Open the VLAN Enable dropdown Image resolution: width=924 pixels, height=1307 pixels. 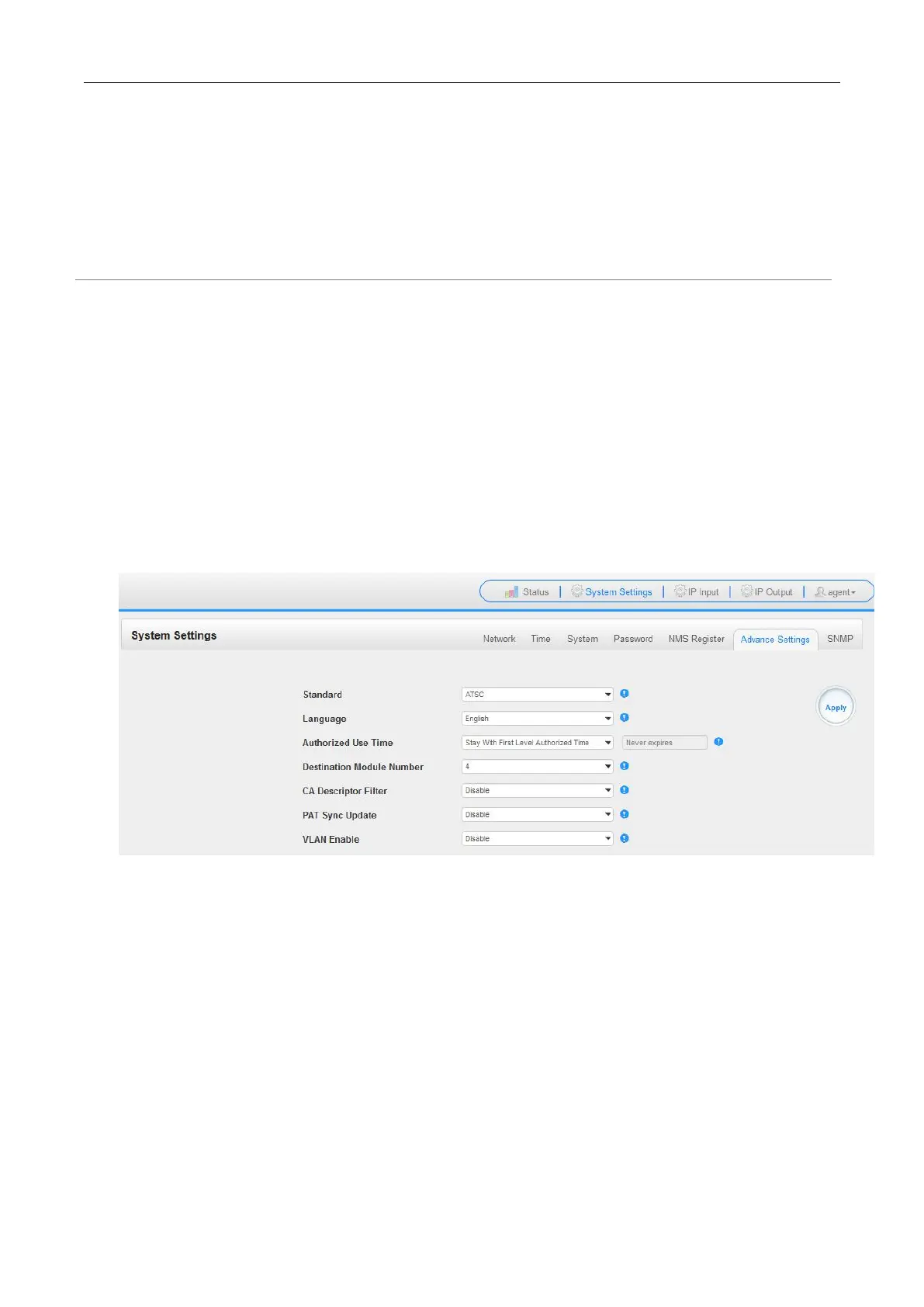537,839
